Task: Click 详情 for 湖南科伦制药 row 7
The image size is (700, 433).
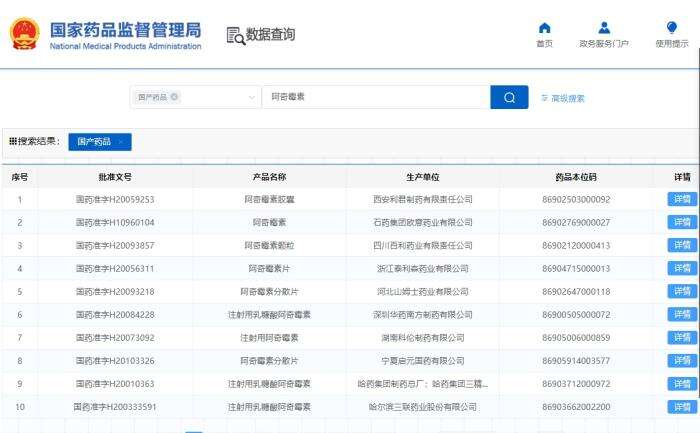Action: click(x=682, y=338)
